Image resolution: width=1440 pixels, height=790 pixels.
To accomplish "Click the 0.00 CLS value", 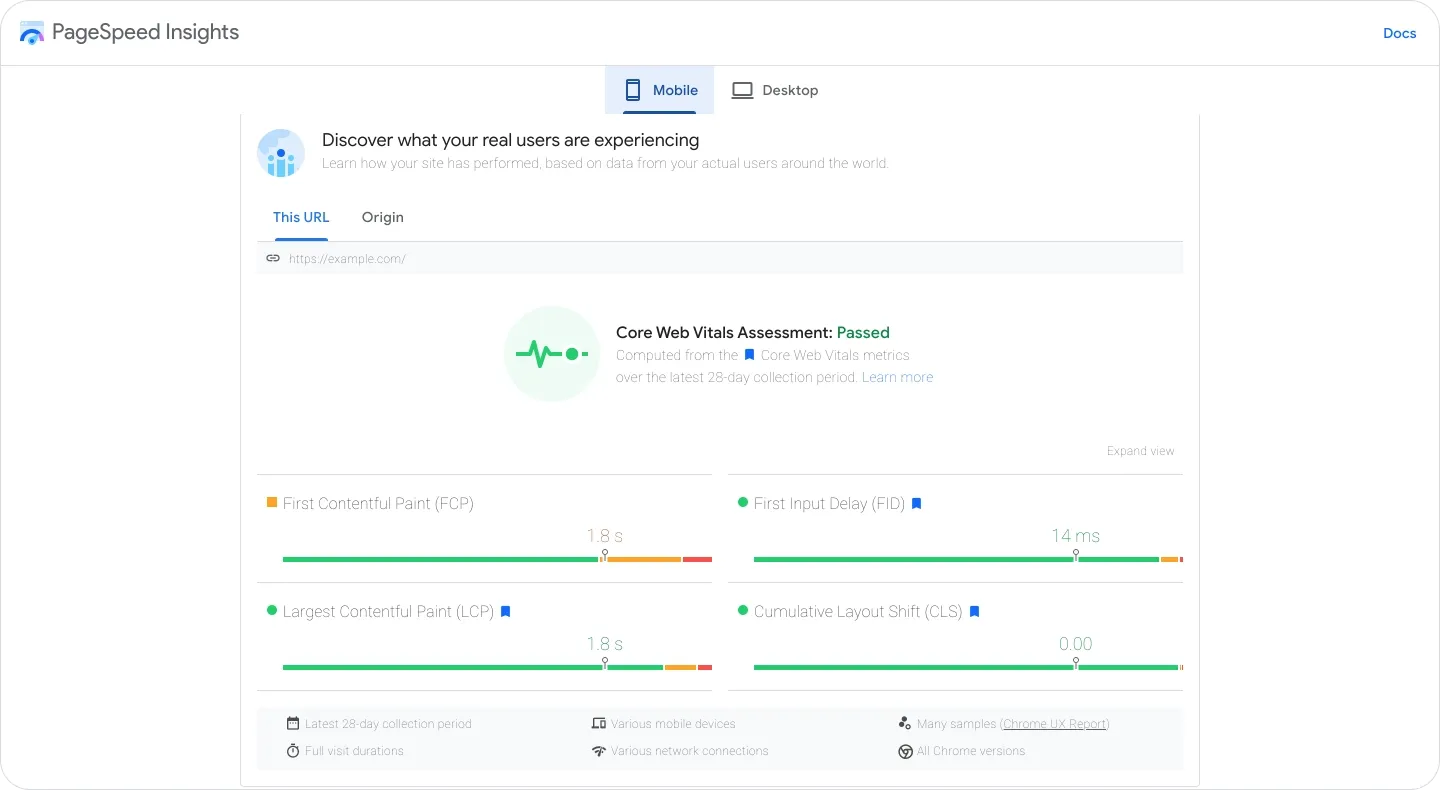I will coord(1076,644).
